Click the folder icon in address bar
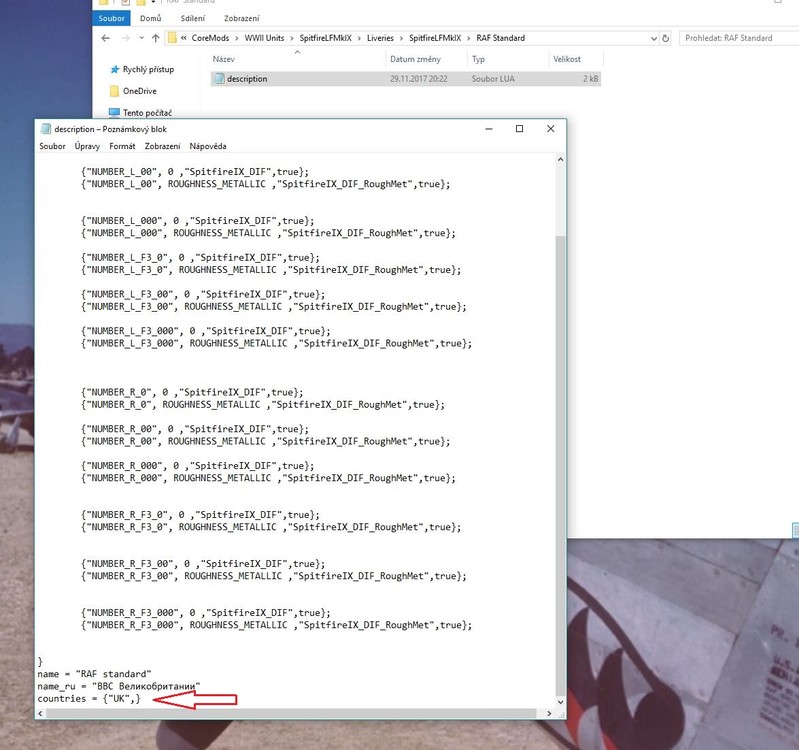This screenshot has width=799, height=750. 172,38
